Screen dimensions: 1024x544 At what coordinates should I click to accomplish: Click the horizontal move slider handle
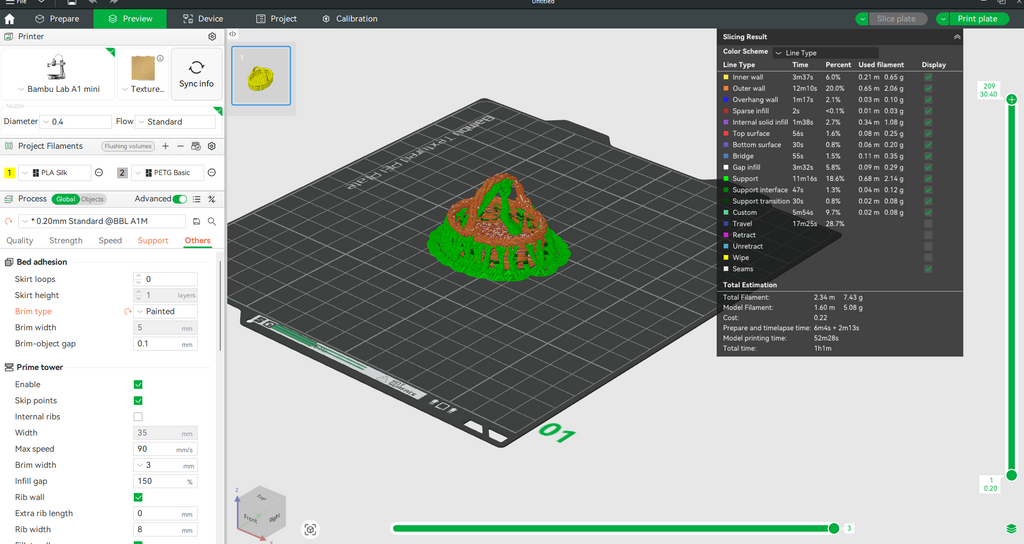click(834, 528)
